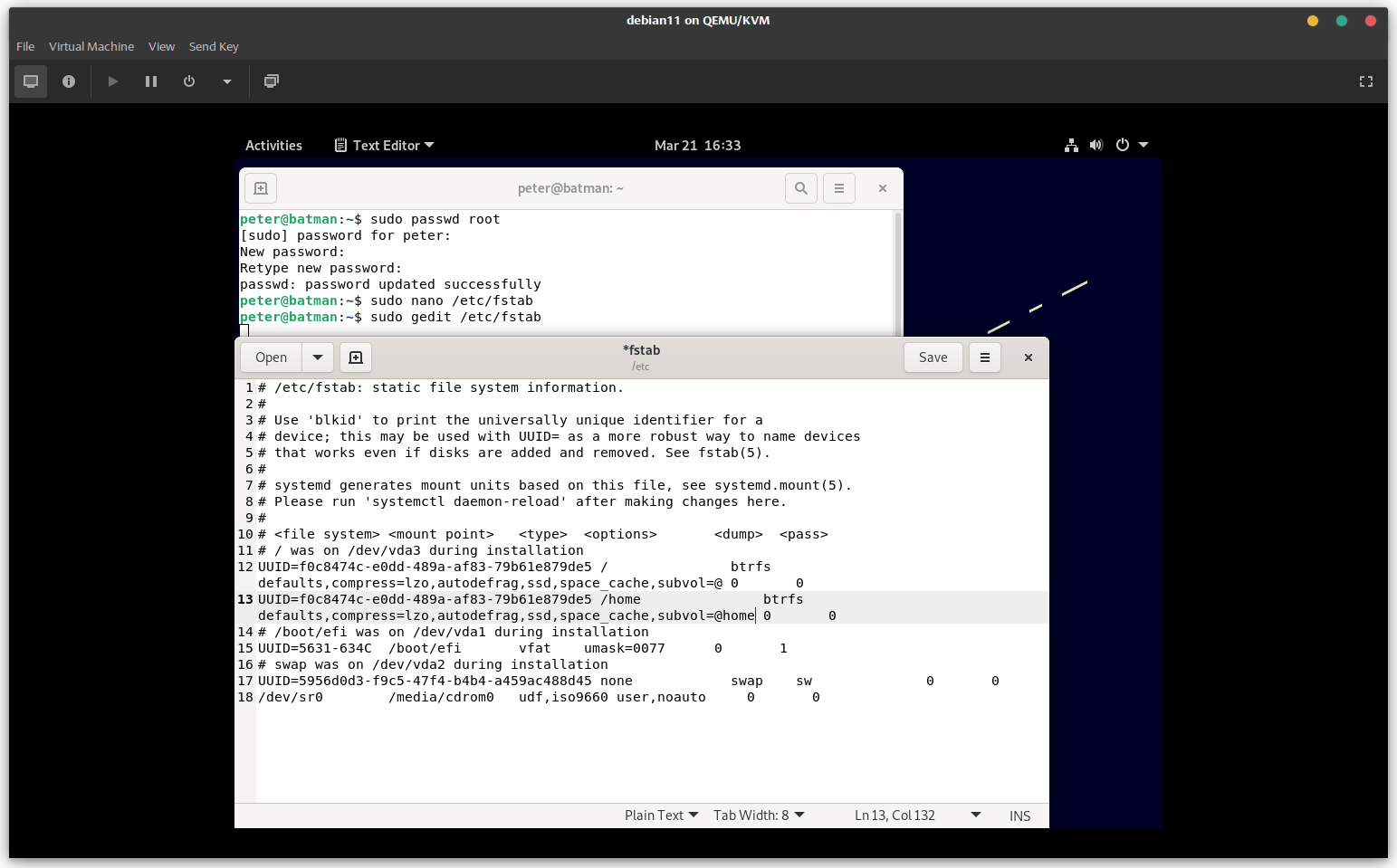
Task: Click 'subvol=@home' option text on line 13
Action: (x=706, y=615)
